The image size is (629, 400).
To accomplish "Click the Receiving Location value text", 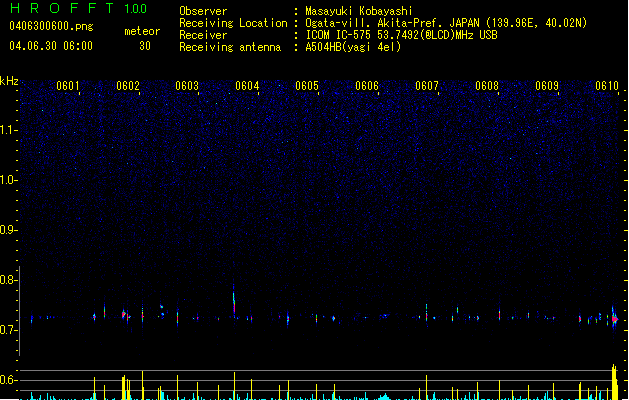I will pos(446,23).
